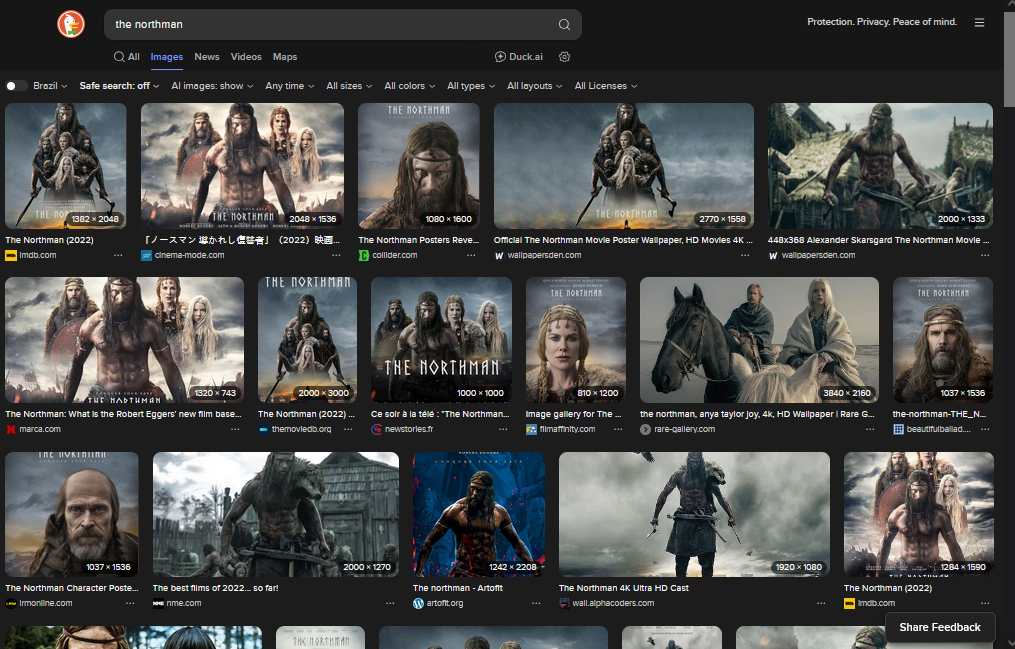The height and width of the screenshot is (649, 1015).
Task: Toggle the Brazil region switch
Action: point(16,86)
